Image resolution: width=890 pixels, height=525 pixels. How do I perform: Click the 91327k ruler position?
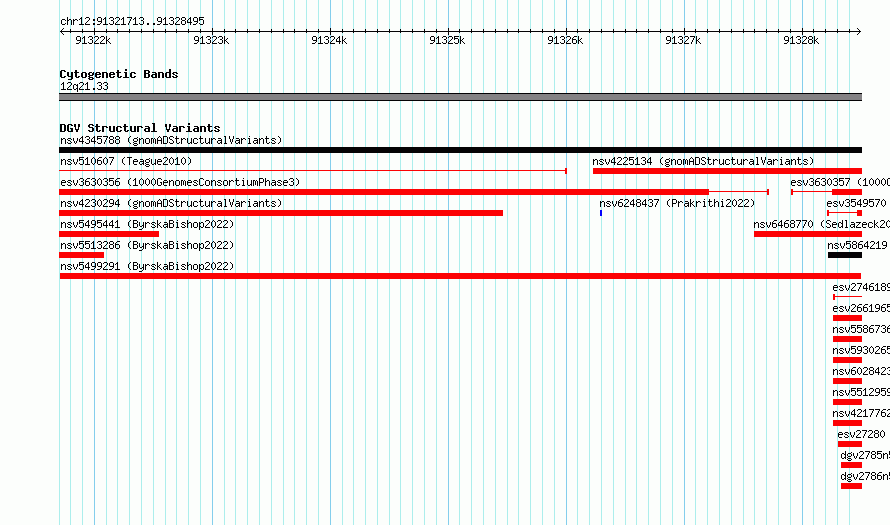tap(683, 40)
